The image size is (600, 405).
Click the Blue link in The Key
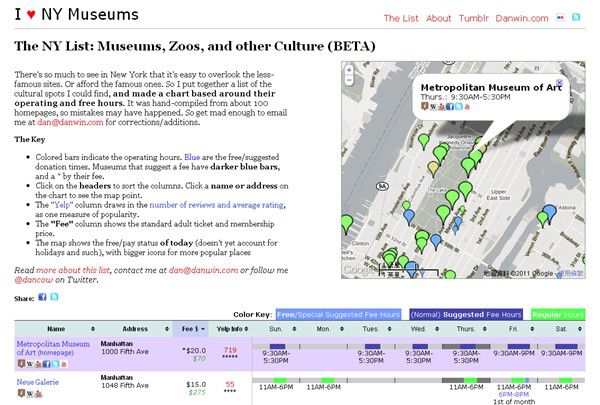tap(192, 157)
